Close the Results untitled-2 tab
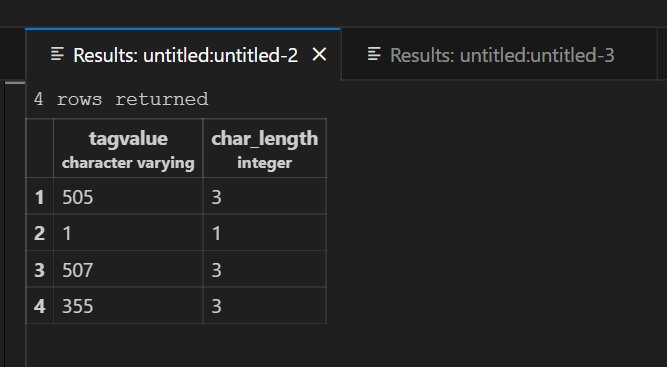 (x=319, y=54)
